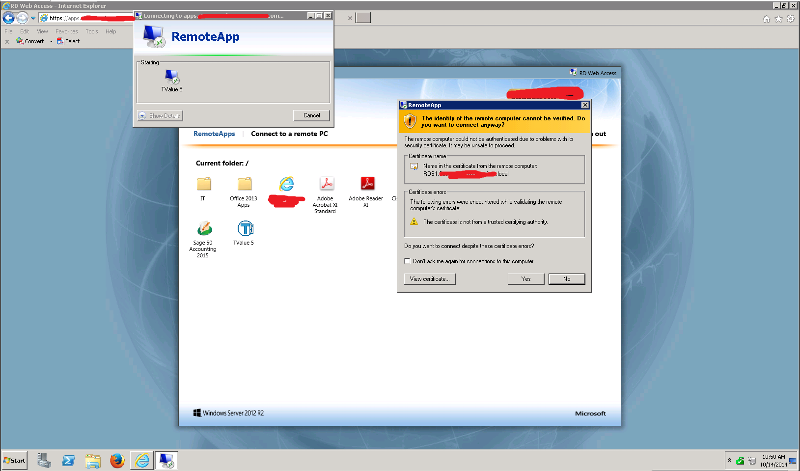
Task: Click No in certificate warning dialog
Action: (x=566, y=279)
